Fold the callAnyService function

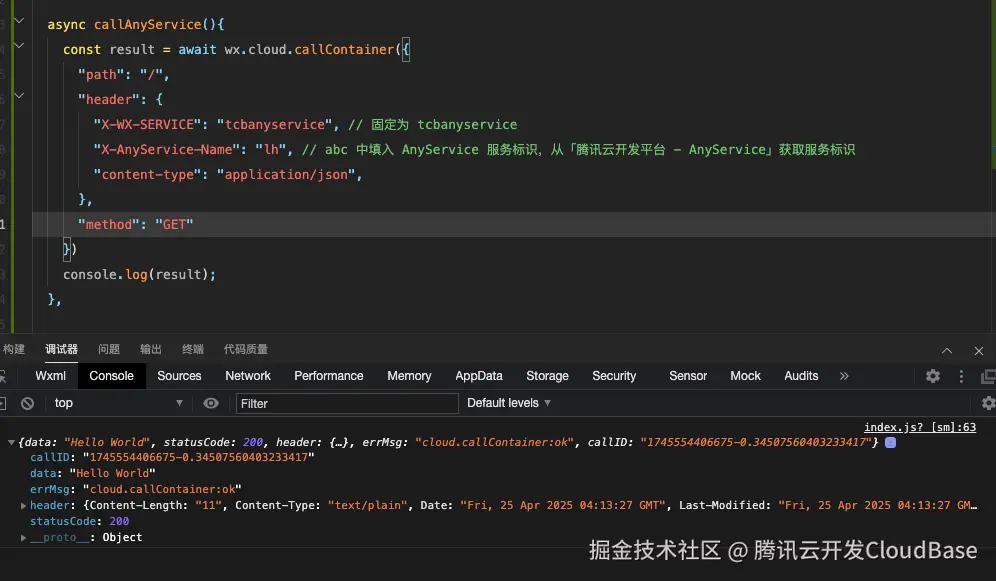pyautogui.click(x=19, y=21)
